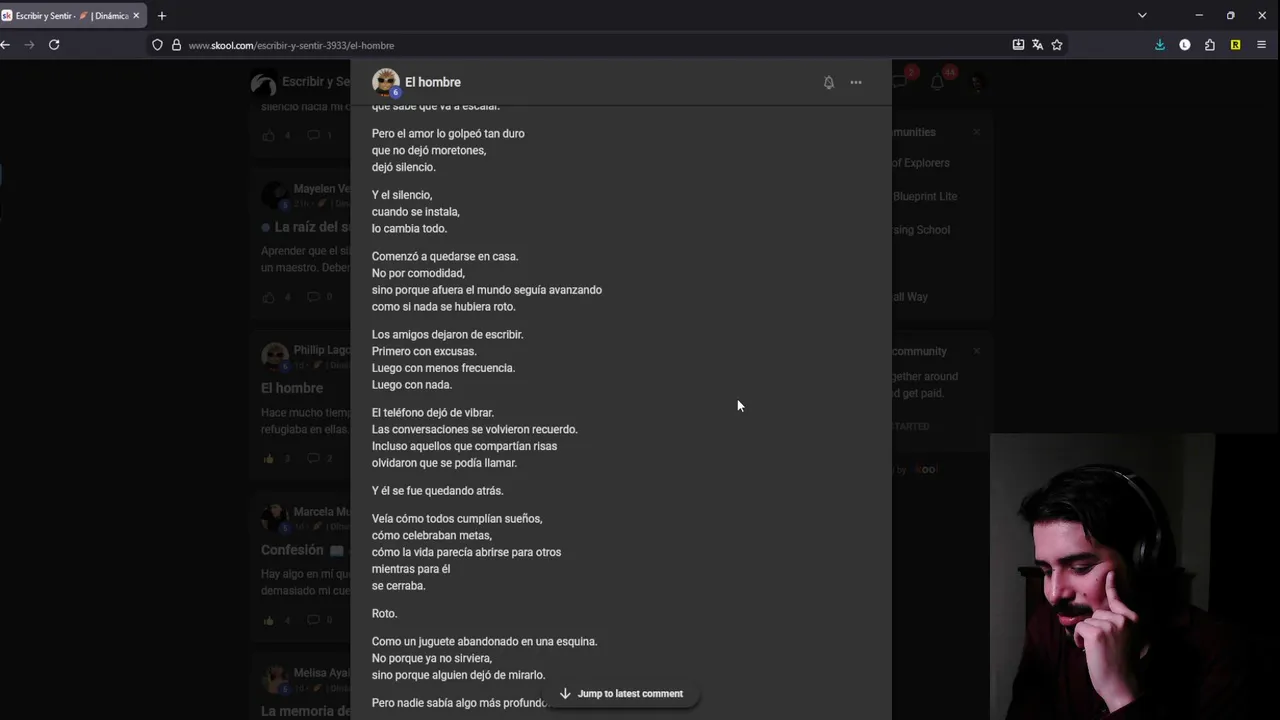Image resolution: width=1280 pixels, height=720 pixels.
Task: Click Jump to latest comment
Action: (x=621, y=694)
